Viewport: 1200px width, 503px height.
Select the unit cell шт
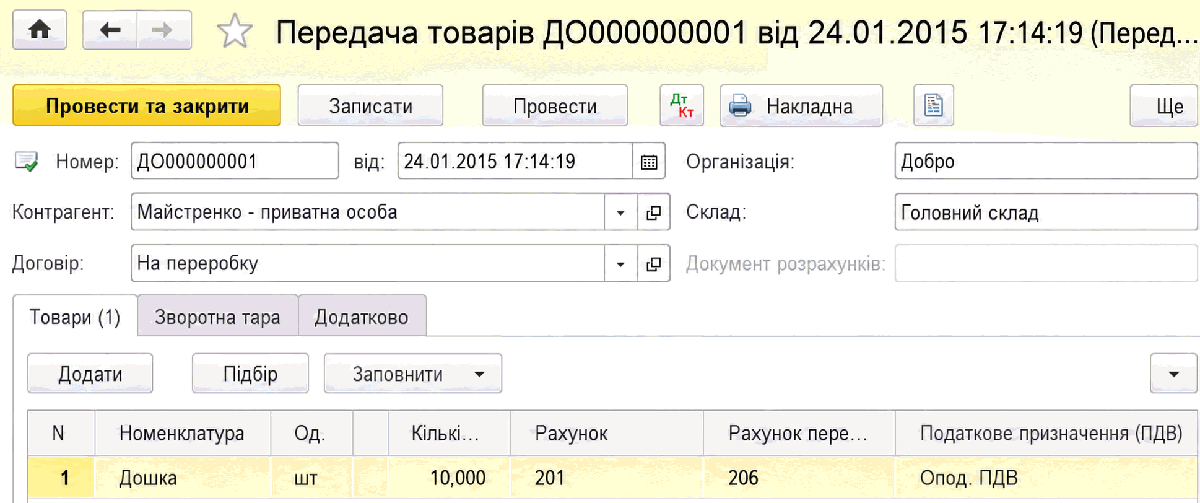pos(312,477)
